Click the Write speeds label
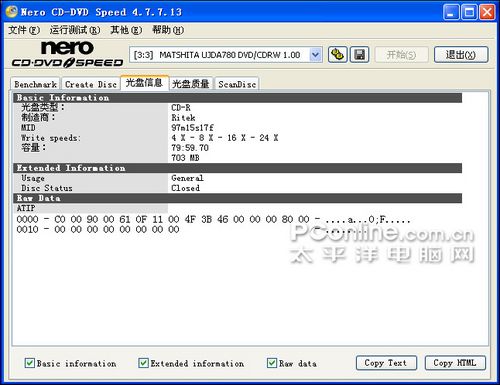Screen dimensions: 500x385 pyautogui.click(x=51, y=138)
